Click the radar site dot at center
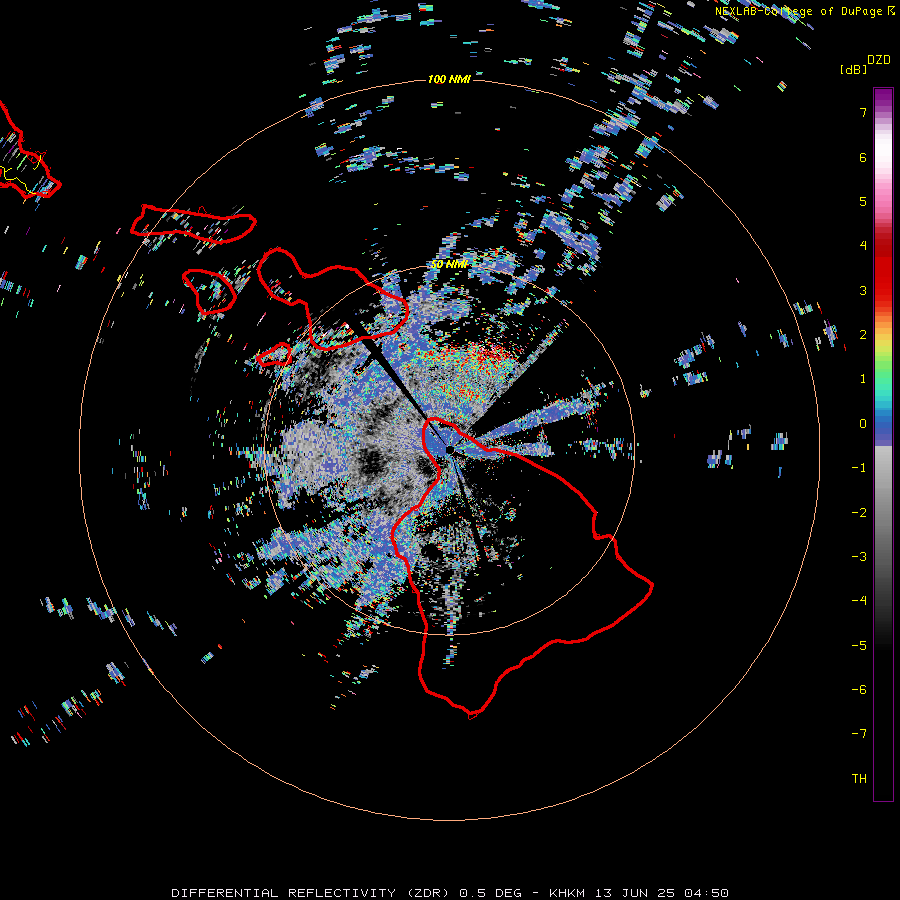The height and width of the screenshot is (900, 900). [450, 450]
